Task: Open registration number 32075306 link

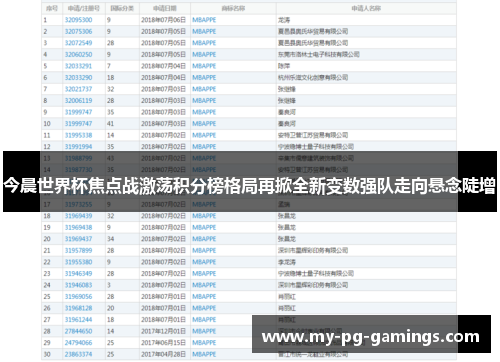Action: coord(78,32)
